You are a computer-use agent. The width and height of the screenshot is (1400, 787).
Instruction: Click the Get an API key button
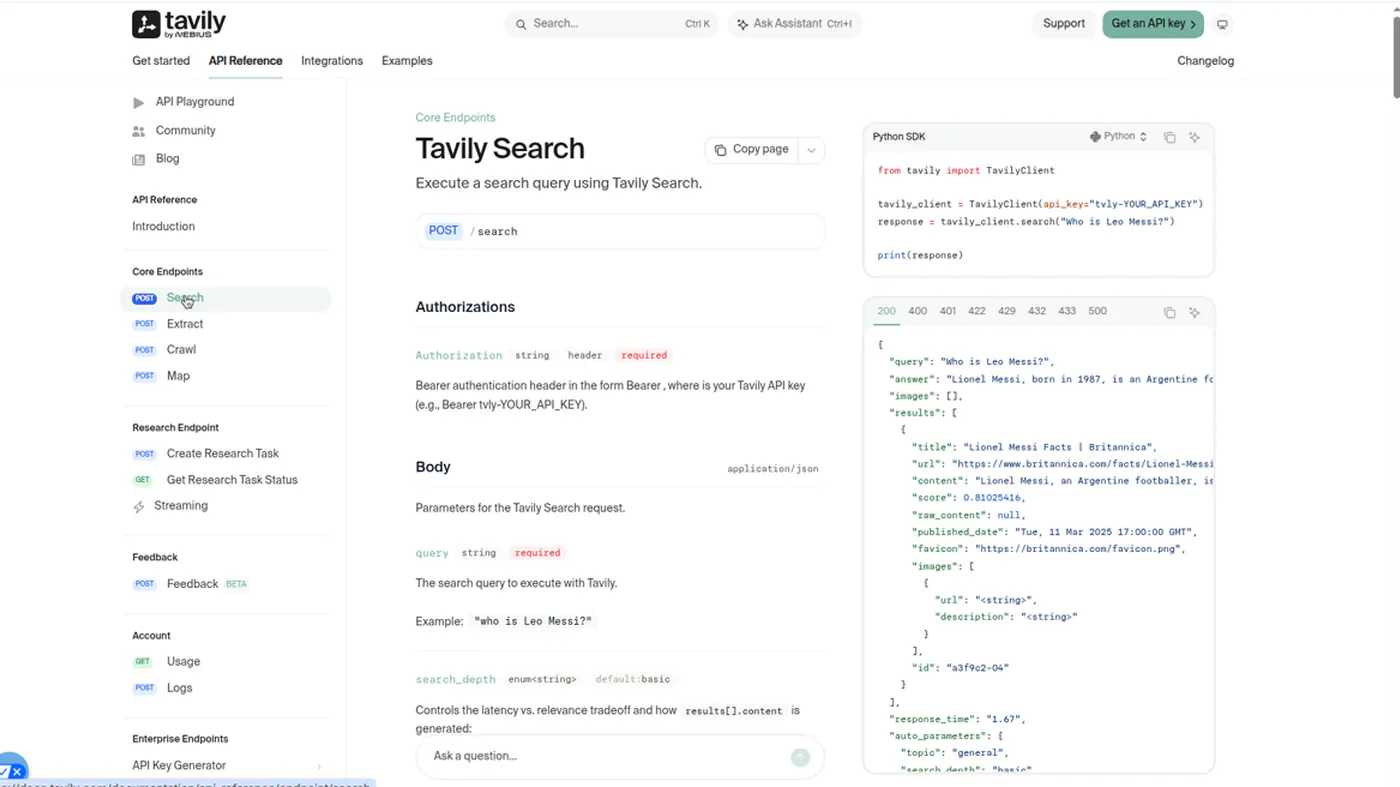click(x=1153, y=24)
